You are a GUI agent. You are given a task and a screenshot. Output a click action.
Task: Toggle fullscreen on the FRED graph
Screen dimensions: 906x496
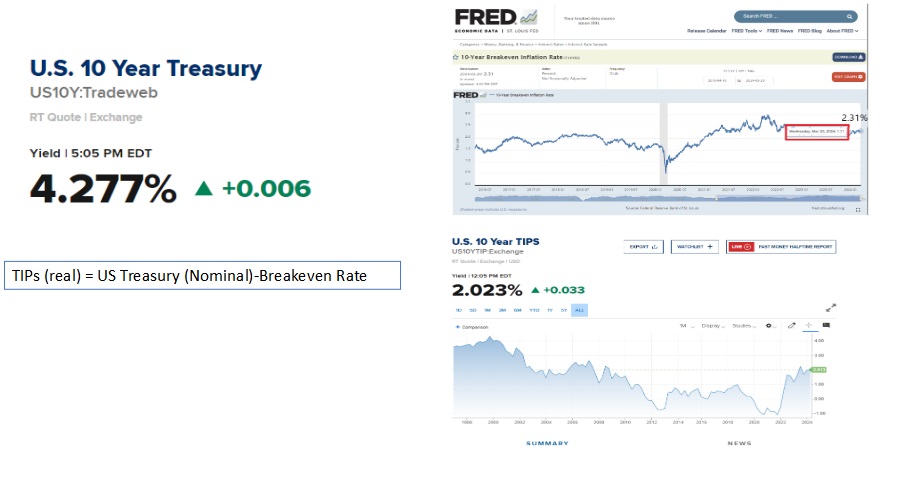coord(858,209)
